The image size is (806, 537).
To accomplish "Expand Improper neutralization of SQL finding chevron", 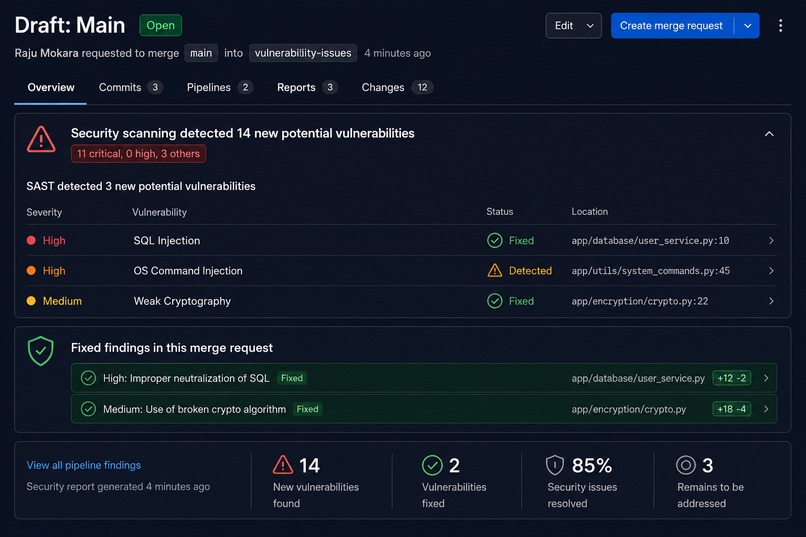I will pos(766,378).
